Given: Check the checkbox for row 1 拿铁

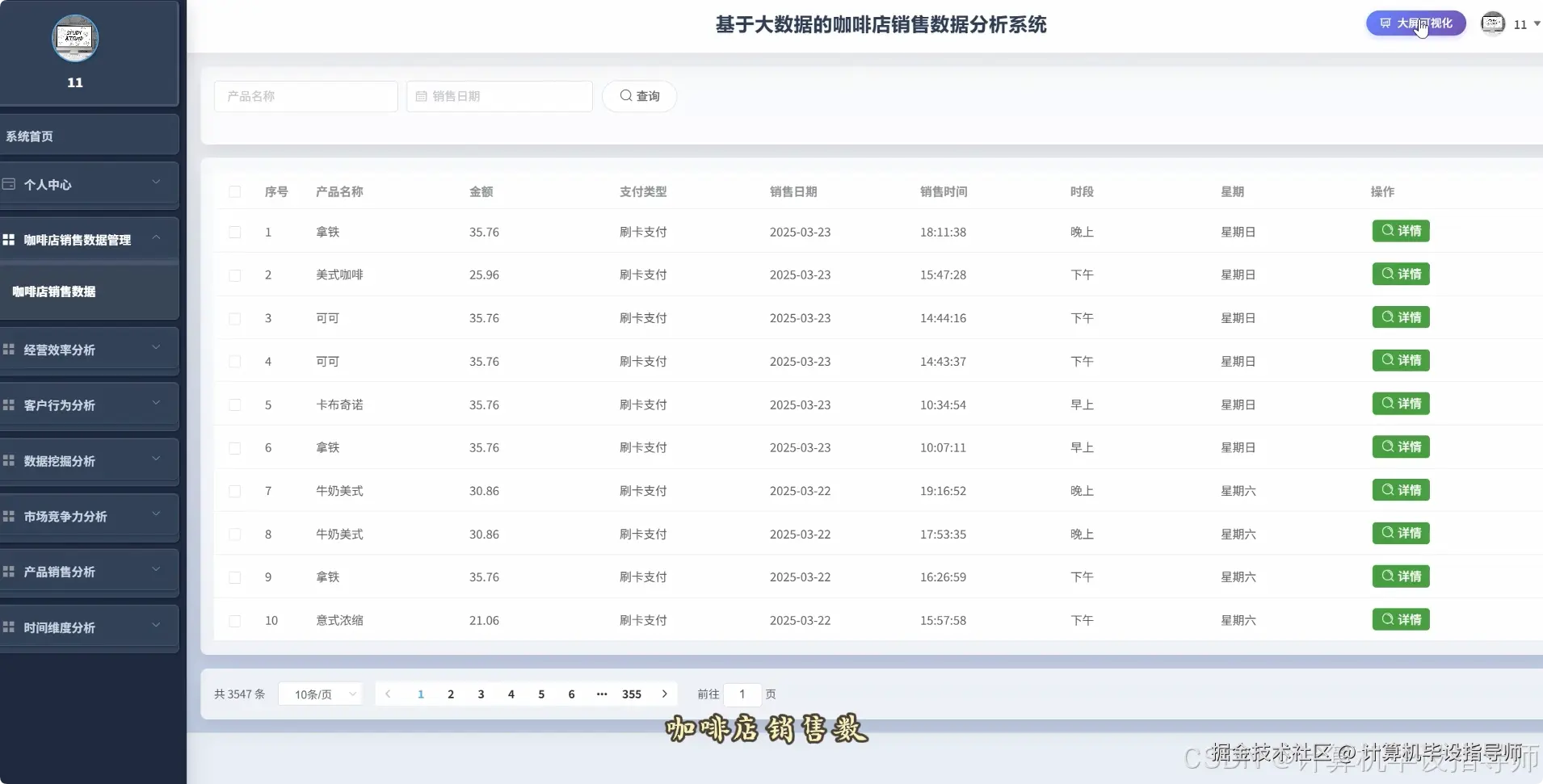Looking at the screenshot, I should (x=233, y=232).
